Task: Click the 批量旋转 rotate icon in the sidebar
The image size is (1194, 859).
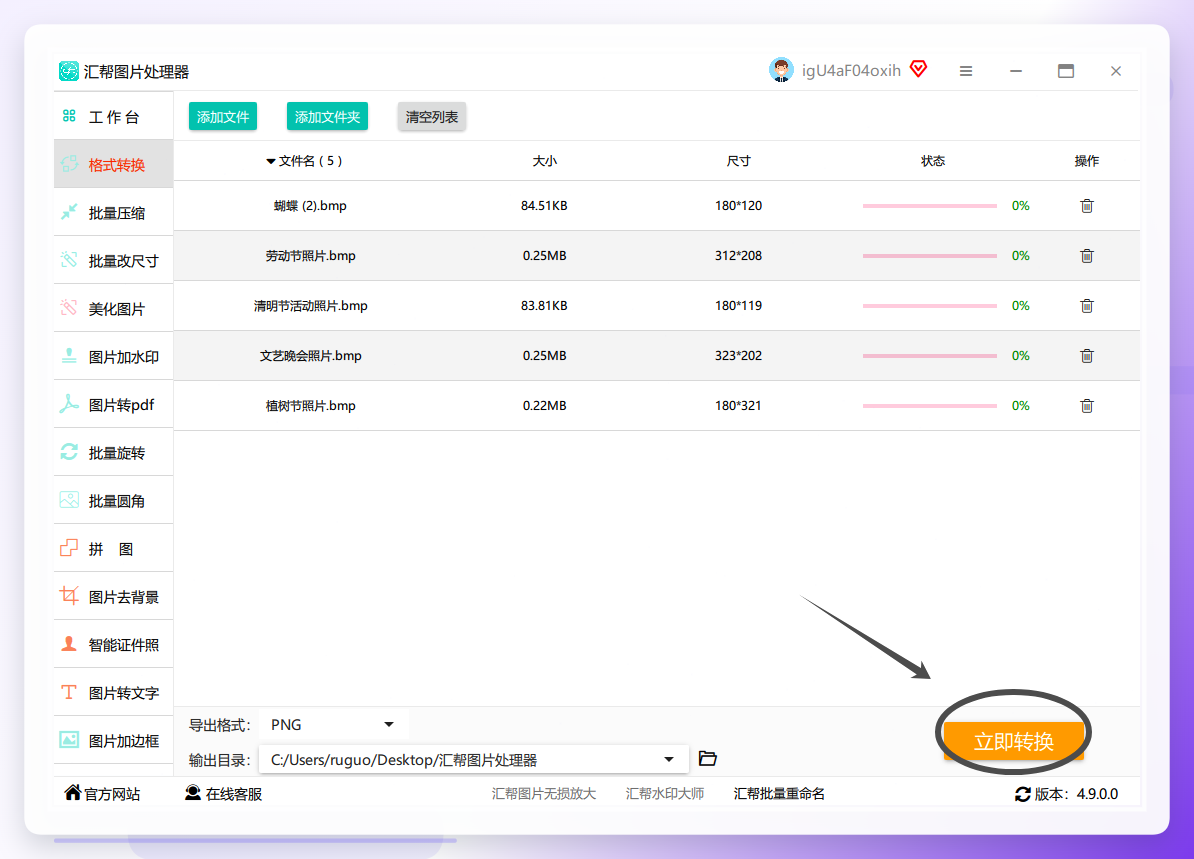Action: (x=69, y=452)
